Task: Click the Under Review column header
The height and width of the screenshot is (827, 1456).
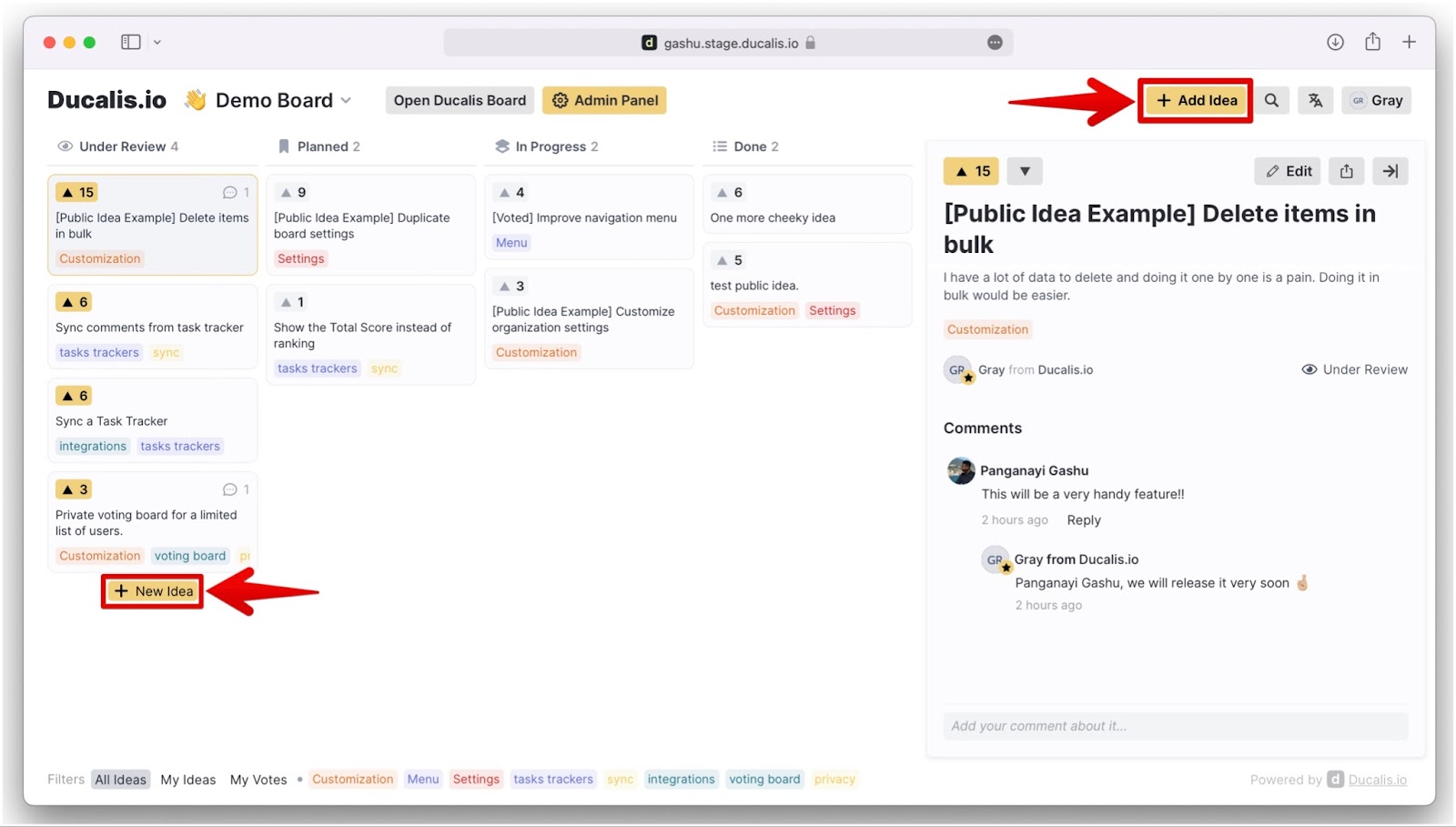Action: click(117, 146)
